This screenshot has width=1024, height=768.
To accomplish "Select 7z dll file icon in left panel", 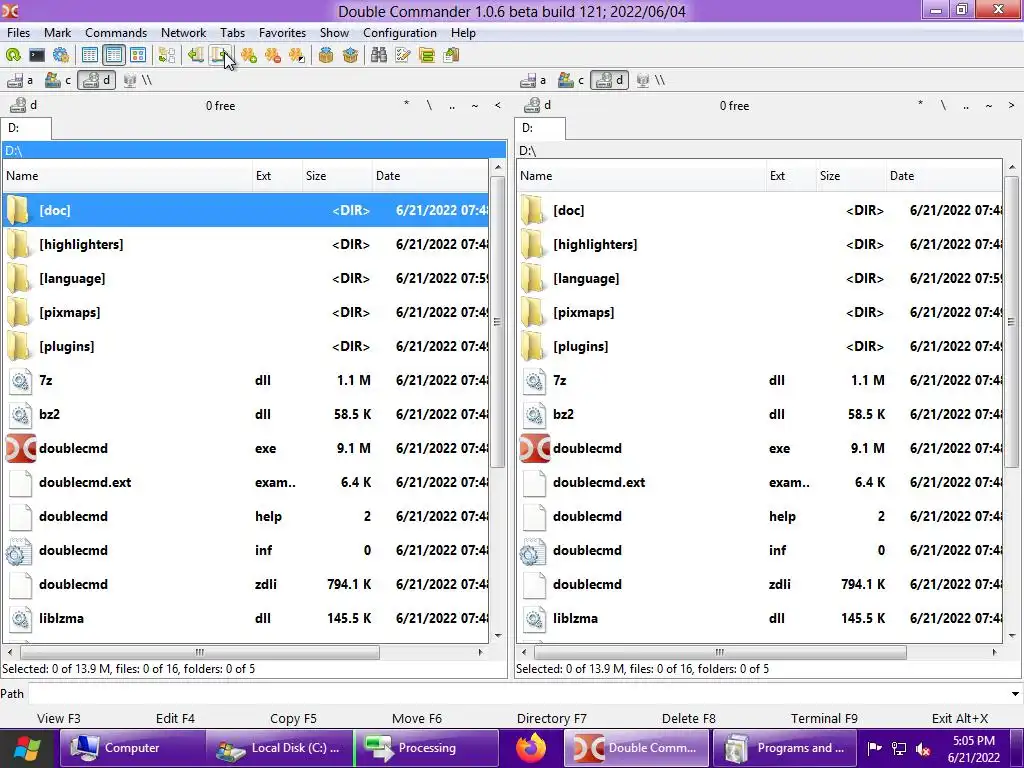I will coord(20,380).
